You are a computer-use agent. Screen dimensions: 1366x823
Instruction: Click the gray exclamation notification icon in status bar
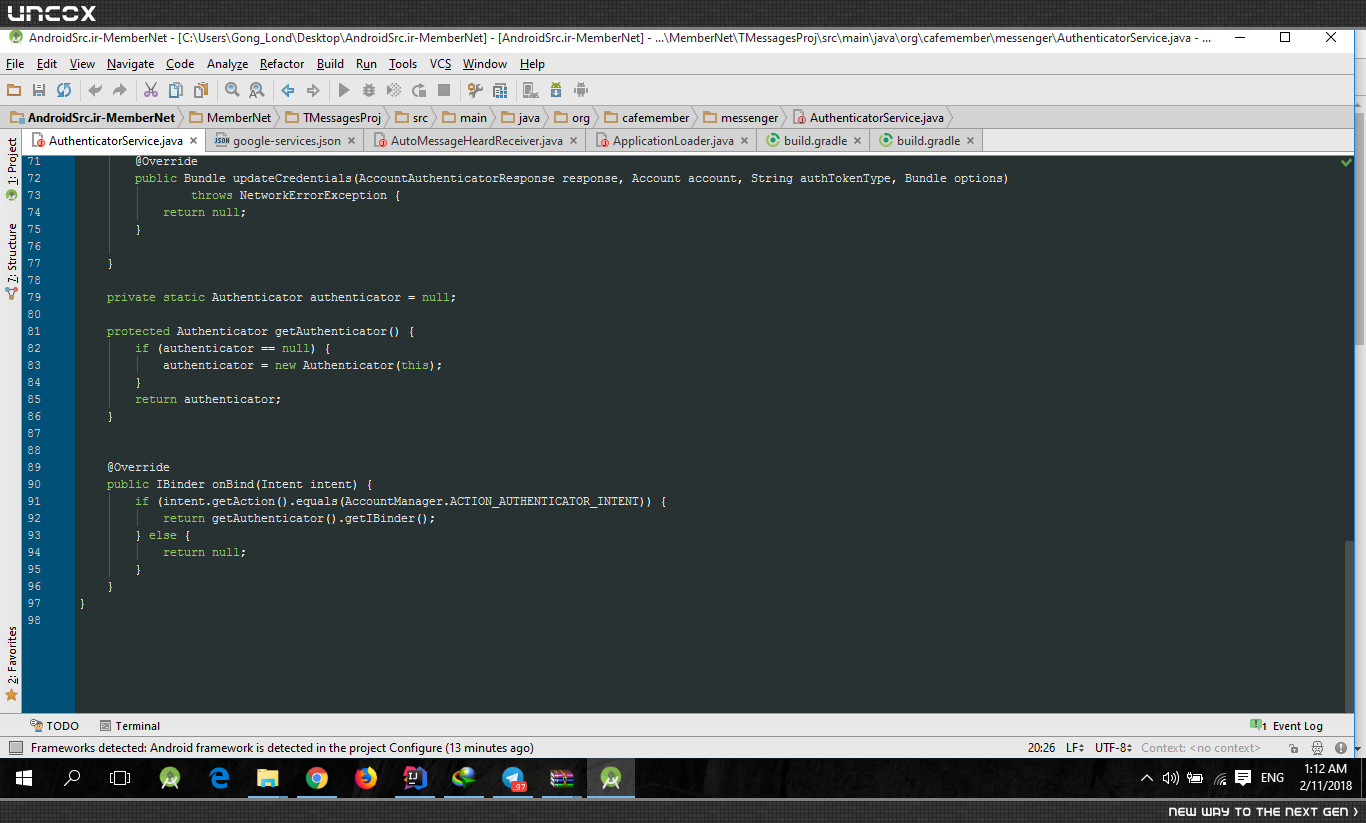(x=1343, y=748)
